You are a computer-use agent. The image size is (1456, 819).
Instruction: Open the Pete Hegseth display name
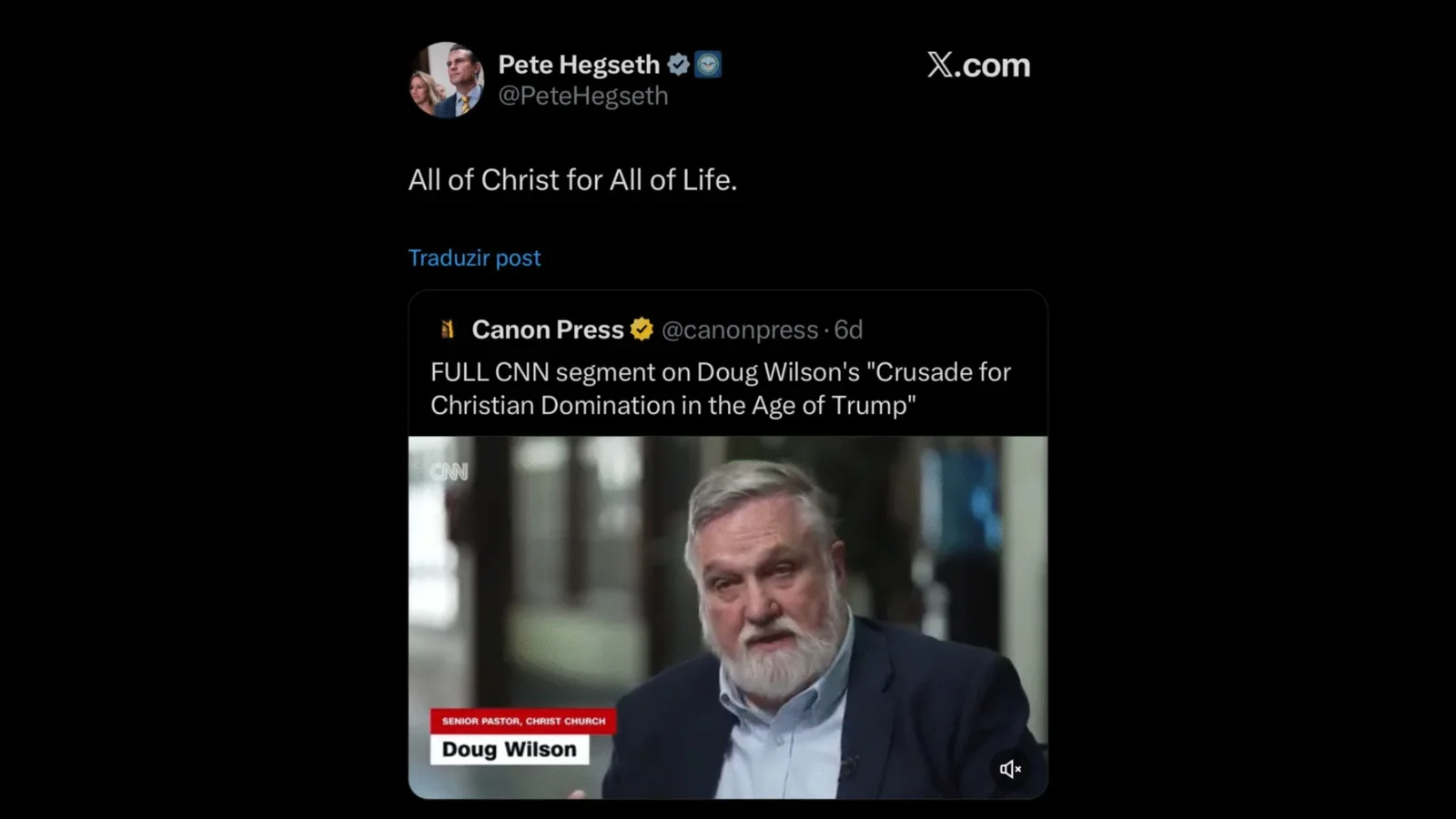coord(579,65)
